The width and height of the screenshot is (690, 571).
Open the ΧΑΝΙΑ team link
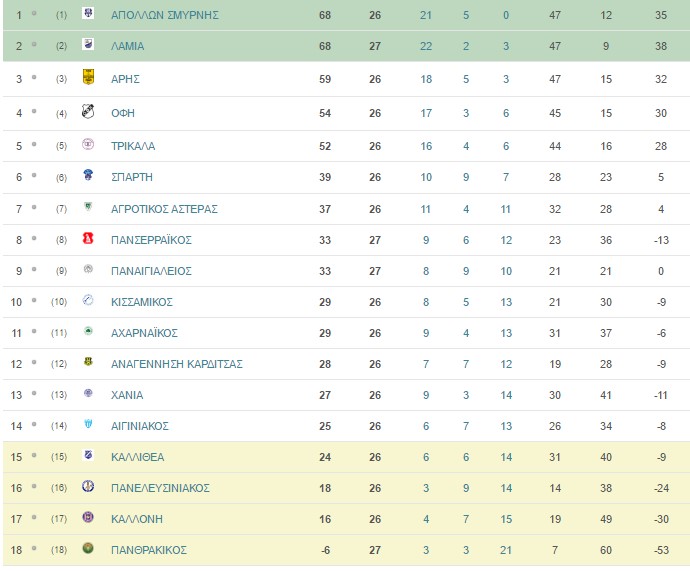point(127,395)
